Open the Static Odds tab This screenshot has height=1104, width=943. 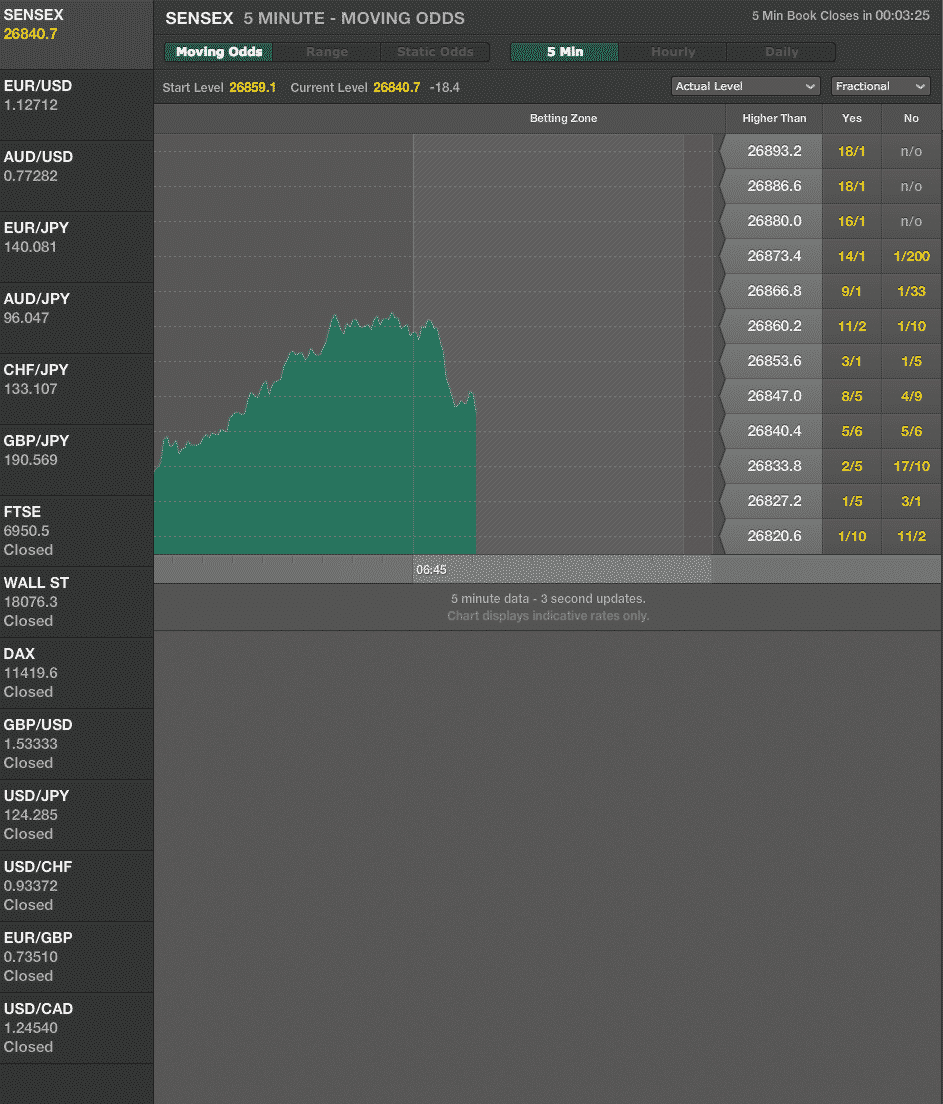[x=435, y=52]
